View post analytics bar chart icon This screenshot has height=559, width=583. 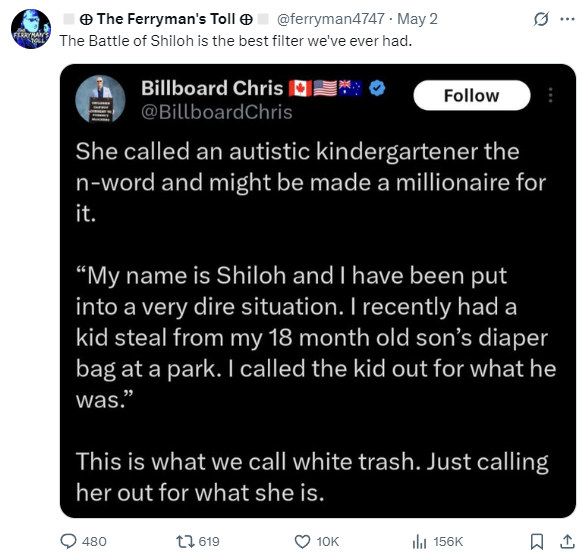click(x=419, y=542)
